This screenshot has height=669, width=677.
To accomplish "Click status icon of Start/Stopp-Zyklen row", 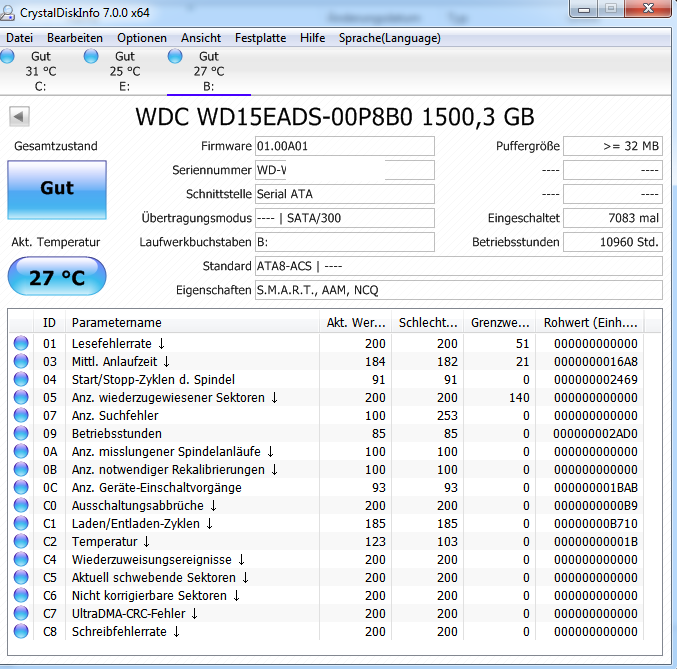I will tap(21, 379).
